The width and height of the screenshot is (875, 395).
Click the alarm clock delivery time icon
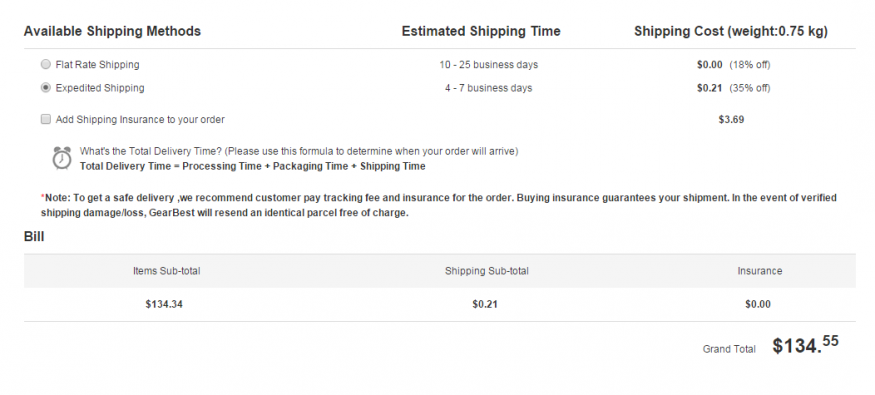pyautogui.click(x=62, y=158)
